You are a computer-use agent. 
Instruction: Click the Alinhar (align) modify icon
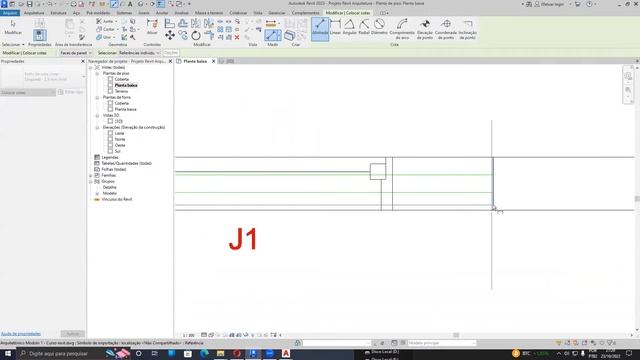(170, 23)
